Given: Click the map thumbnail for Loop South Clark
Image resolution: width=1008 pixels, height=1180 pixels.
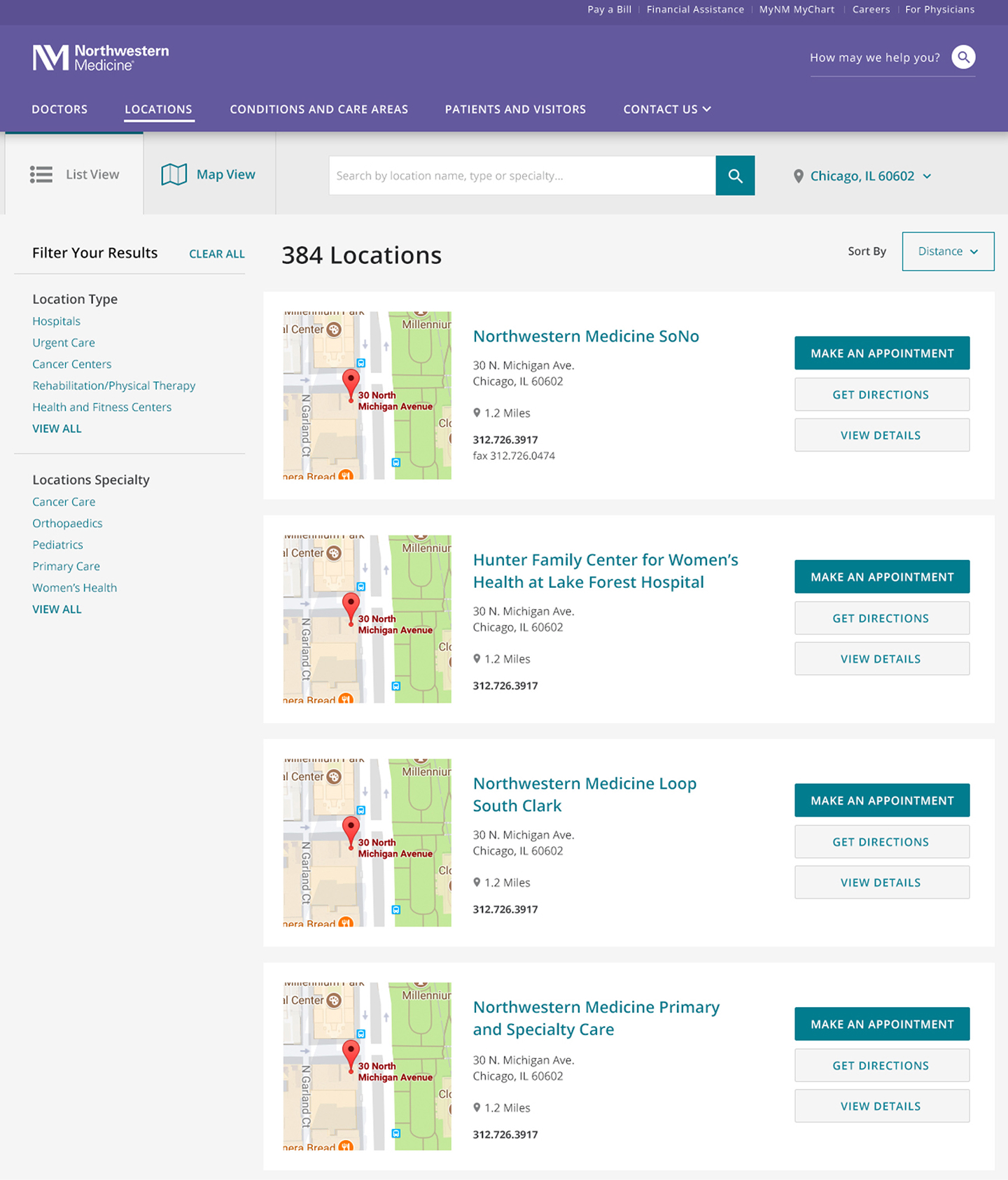Looking at the screenshot, I should (367, 843).
